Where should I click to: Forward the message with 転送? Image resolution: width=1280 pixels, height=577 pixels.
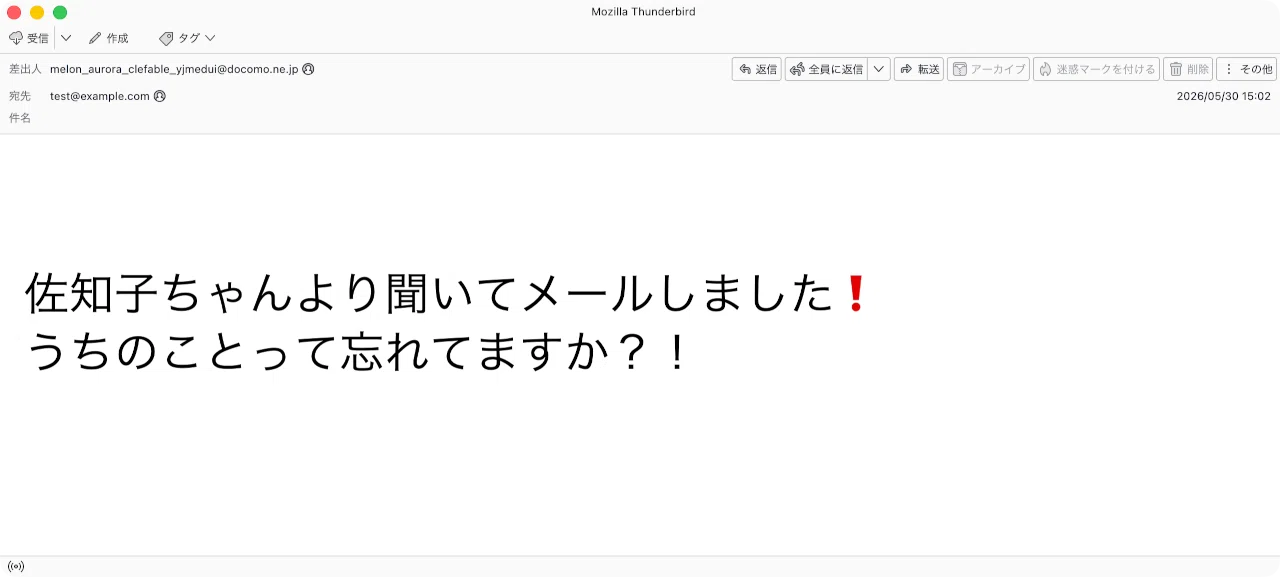[919, 69]
